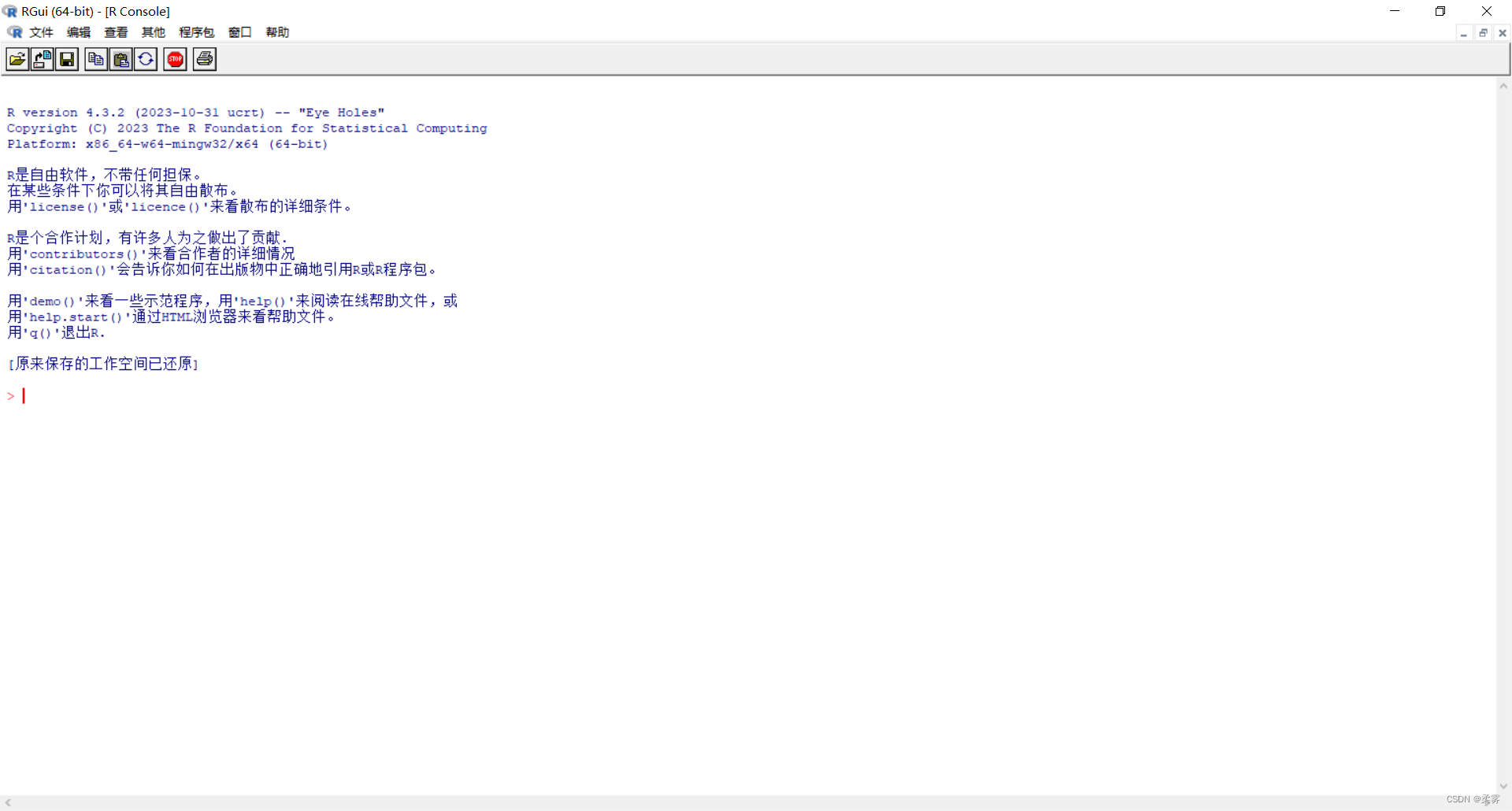Click the horizontal scrollbar left arrow
1512x811 pixels.
tap(8, 803)
